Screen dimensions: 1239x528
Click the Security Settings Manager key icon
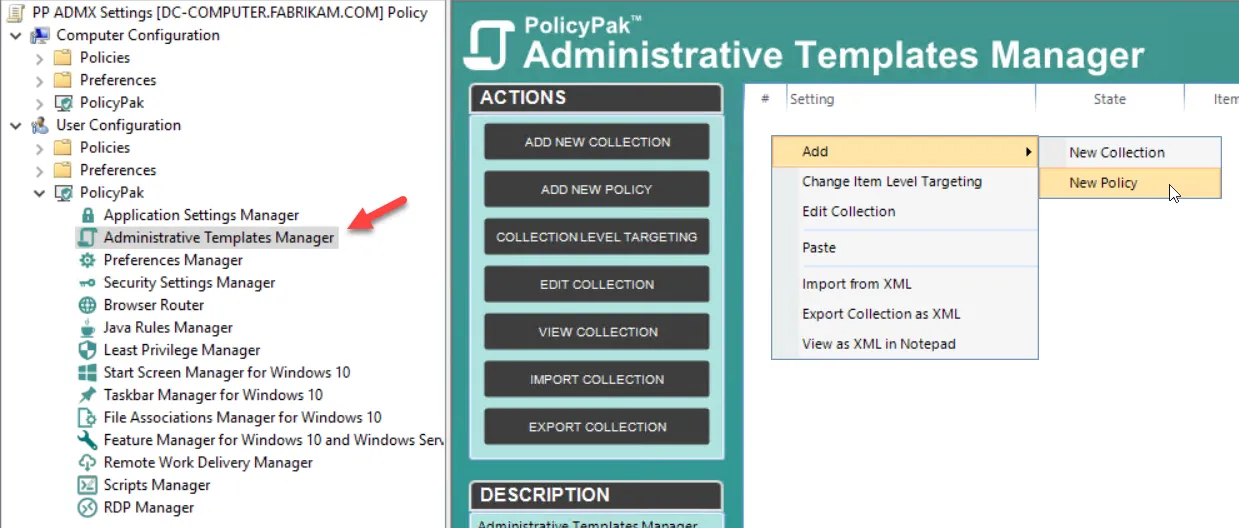click(x=87, y=283)
